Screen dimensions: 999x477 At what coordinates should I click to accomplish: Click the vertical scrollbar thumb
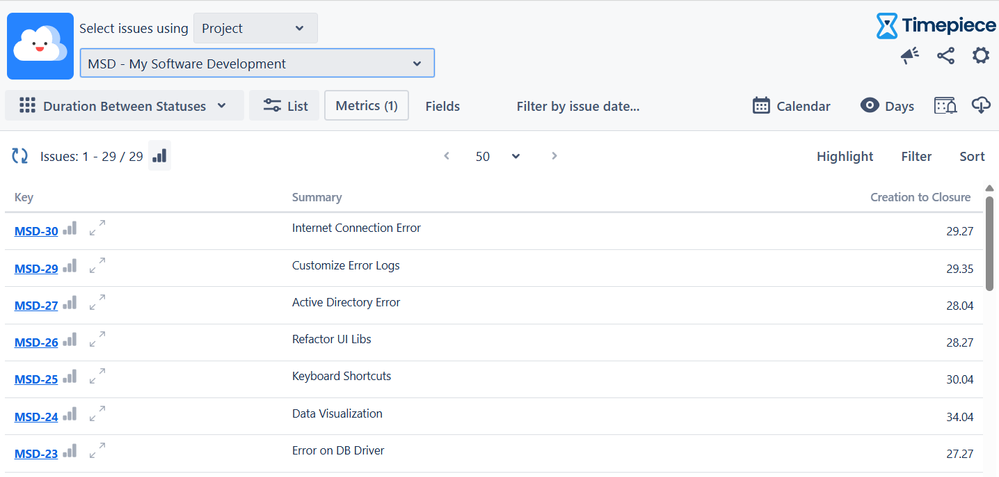pyautogui.click(x=989, y=243)
